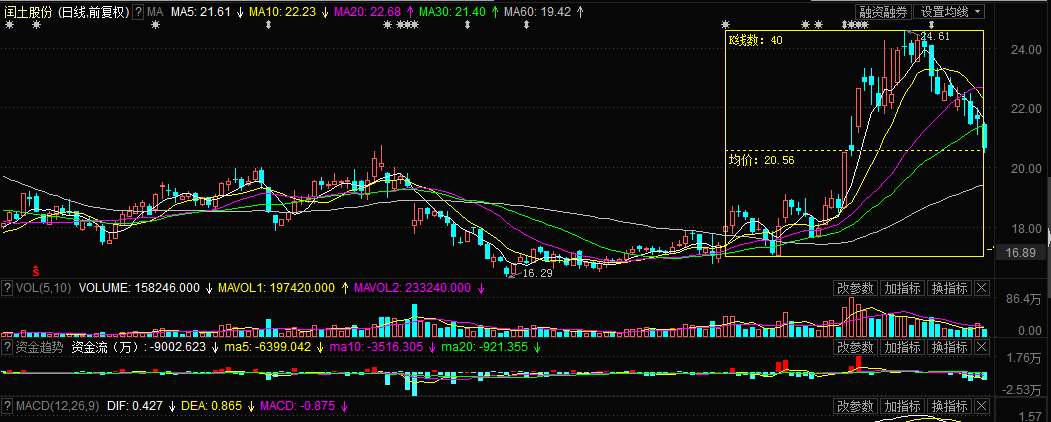Click the K线数: 40 label
This screenshot has width=1051, height=422.
point(755,40)
